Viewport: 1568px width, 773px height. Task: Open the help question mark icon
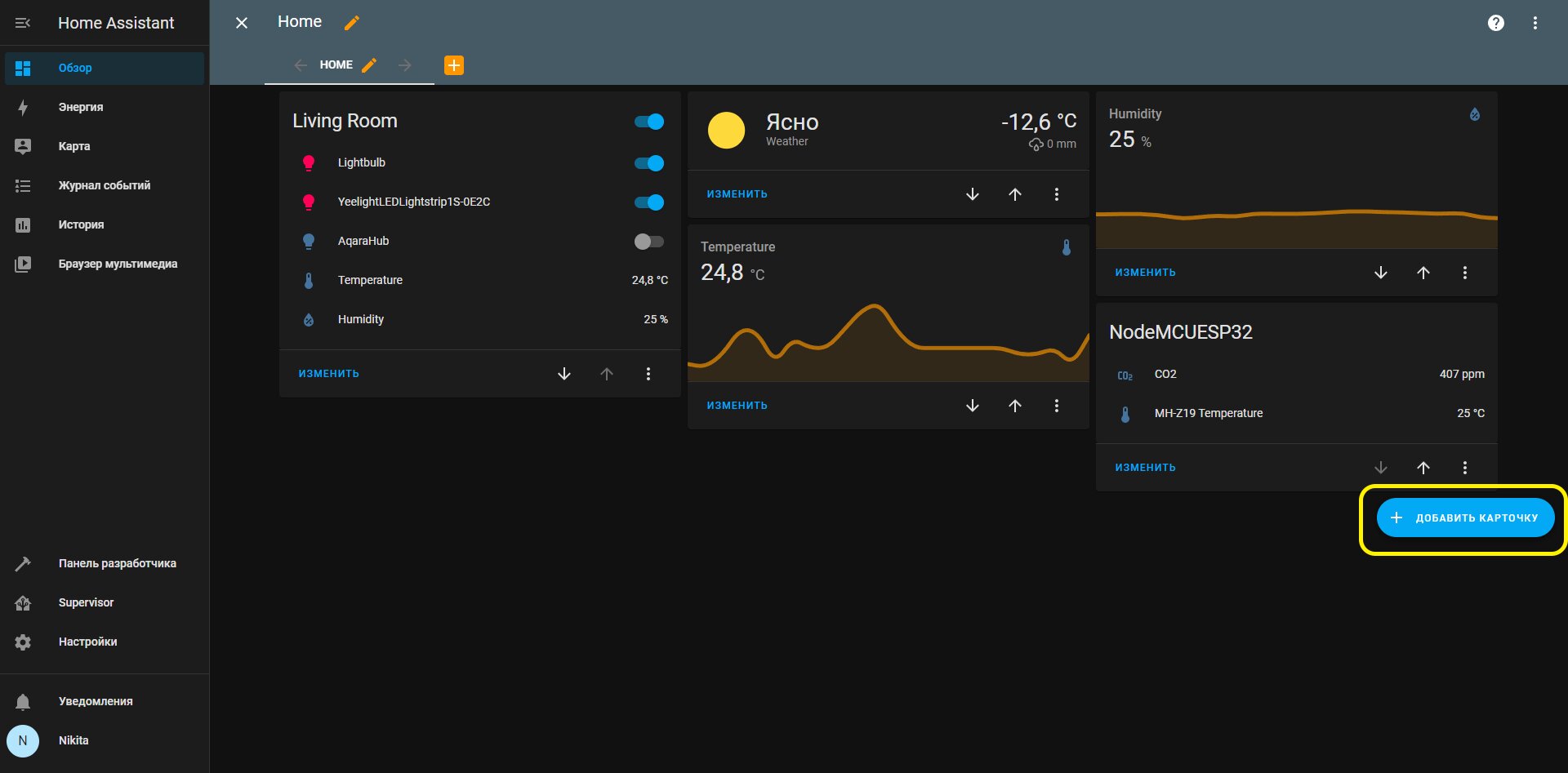click(x=1496, y=23)
